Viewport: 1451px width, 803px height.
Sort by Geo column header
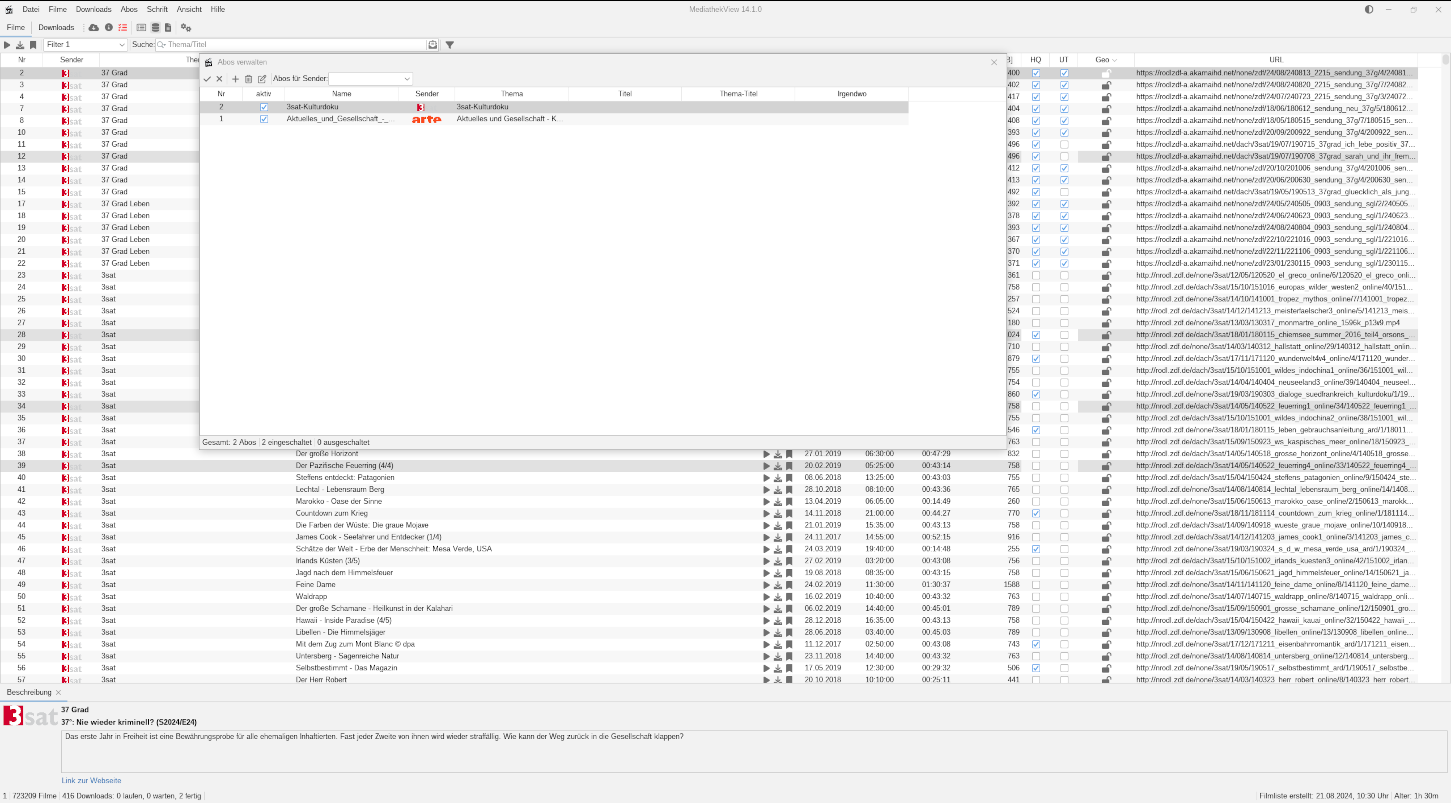point(1106,60)
